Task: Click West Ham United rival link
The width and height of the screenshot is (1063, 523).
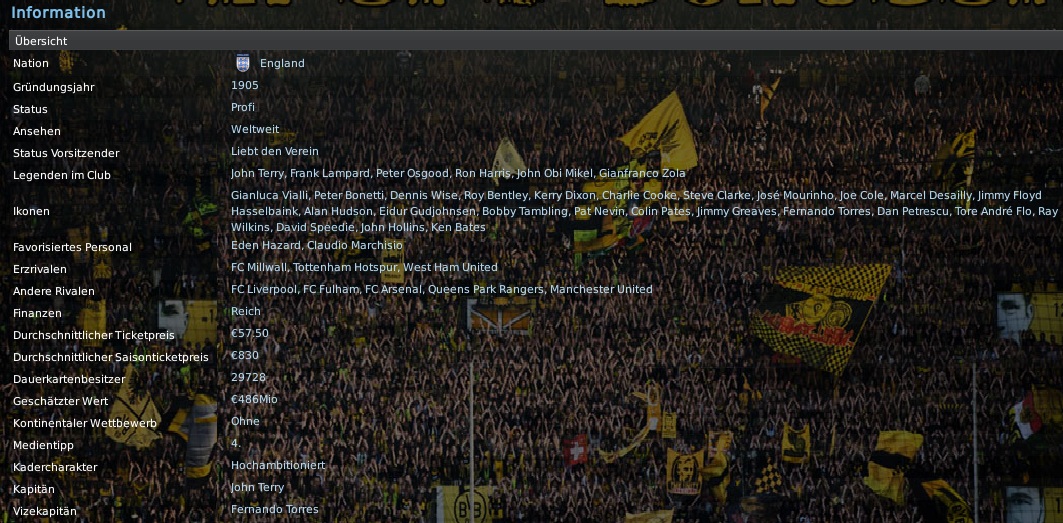Action: (x=450, y=267)
